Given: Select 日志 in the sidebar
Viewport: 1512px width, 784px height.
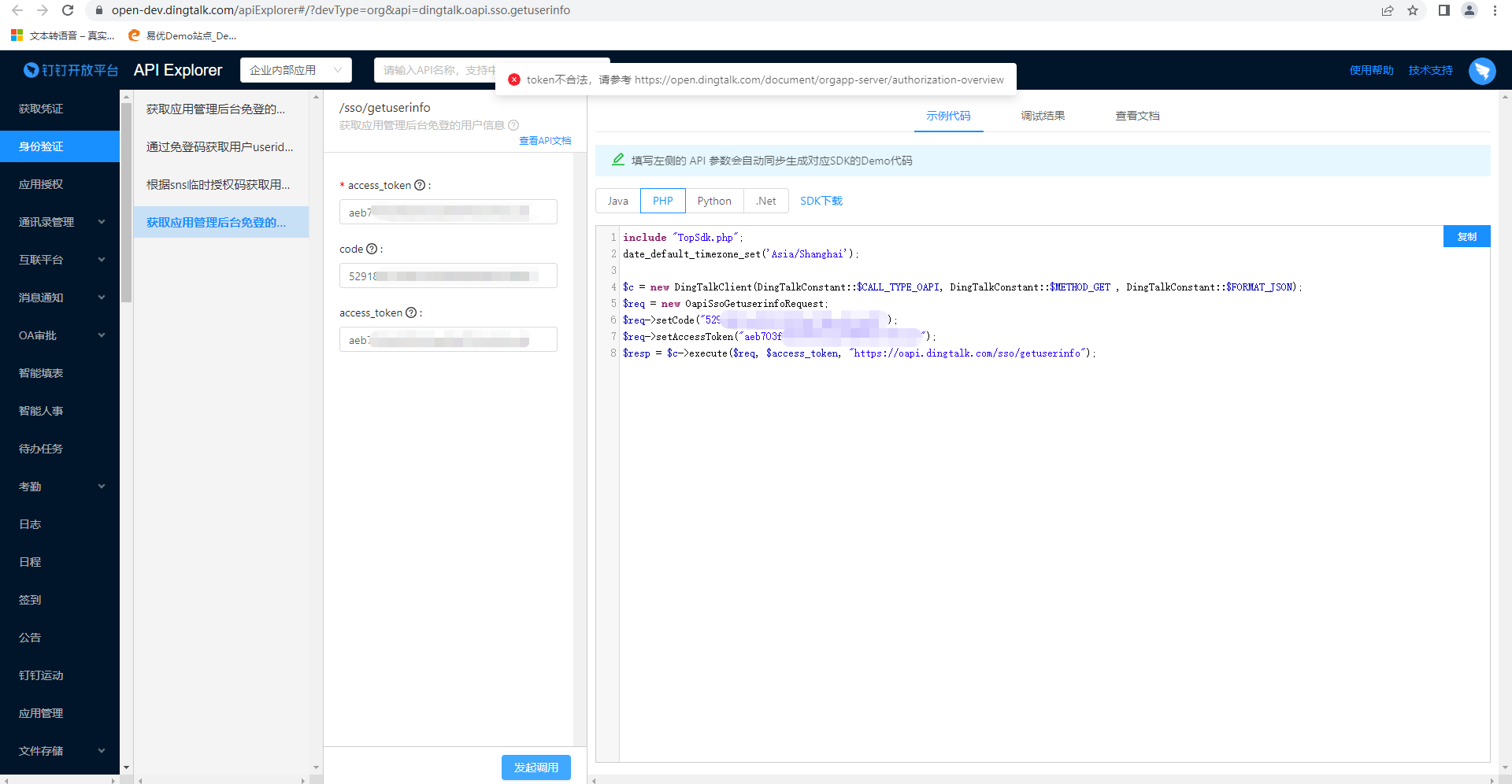Looking at the screenshot, I should (x=60, y=524).
